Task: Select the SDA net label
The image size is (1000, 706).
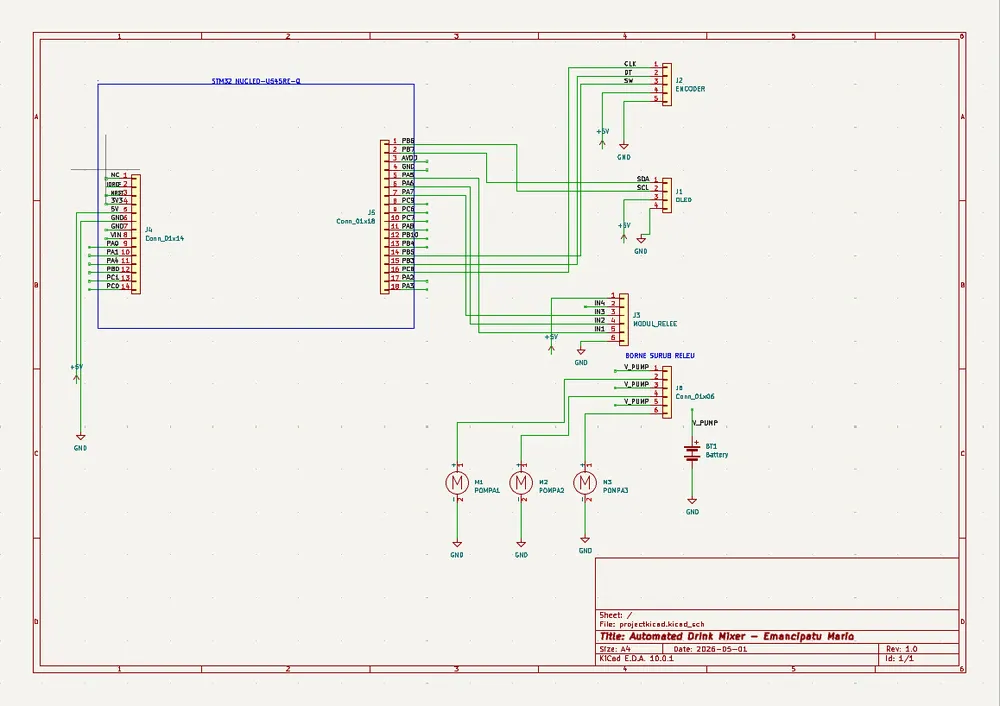Action: (643, 179)
